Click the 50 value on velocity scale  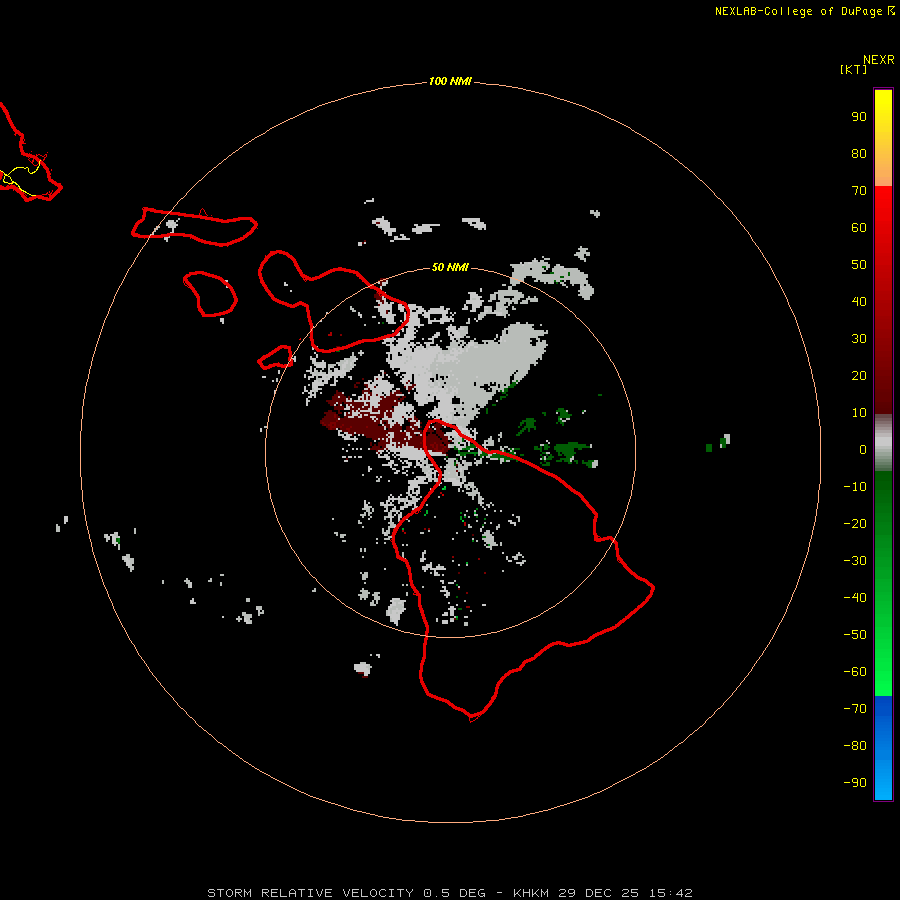[x=859, y=265]
